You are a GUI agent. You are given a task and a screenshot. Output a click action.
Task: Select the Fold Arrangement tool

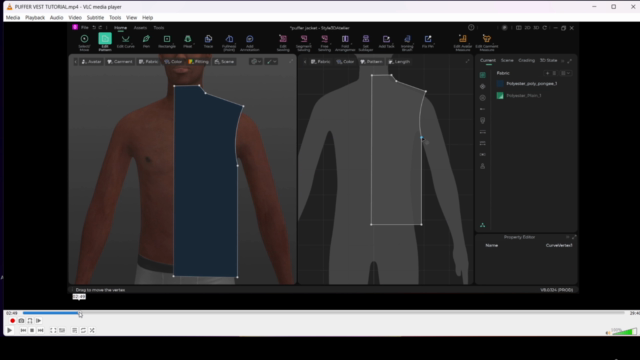pos(345,42)
